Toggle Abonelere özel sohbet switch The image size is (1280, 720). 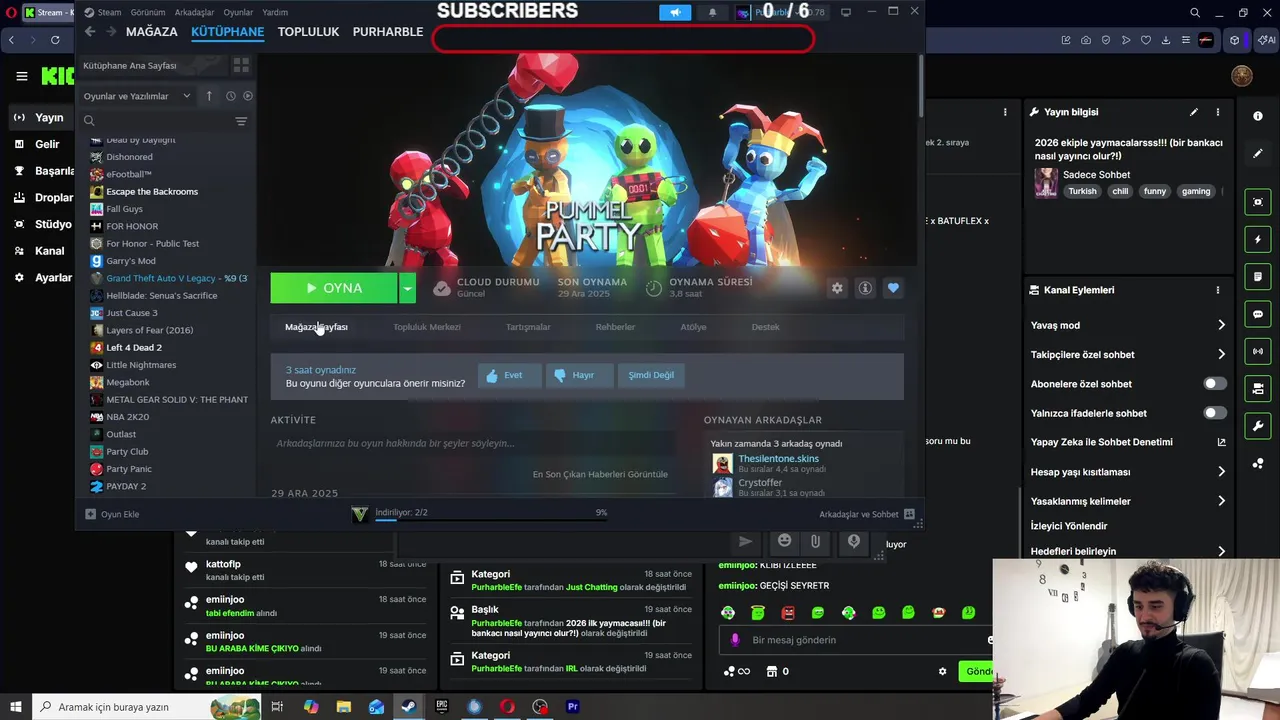pos(1214,384)
